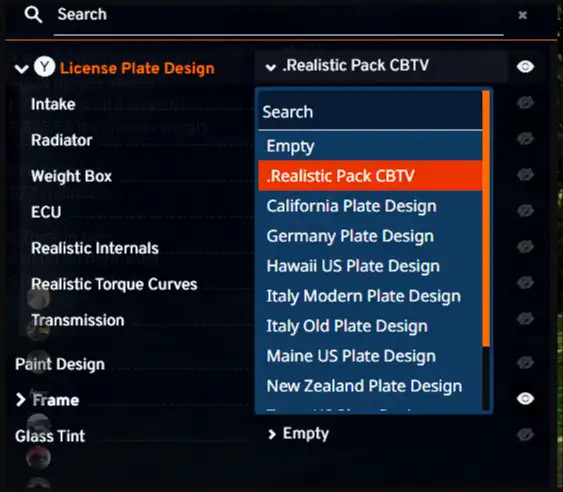563x492 pixels.
Task: Pick California Plate Design
Action: (x=370, y=206)
